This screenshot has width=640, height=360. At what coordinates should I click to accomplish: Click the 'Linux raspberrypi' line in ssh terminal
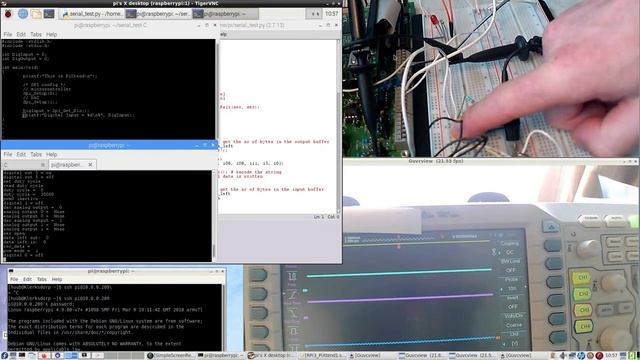point(105,310)
